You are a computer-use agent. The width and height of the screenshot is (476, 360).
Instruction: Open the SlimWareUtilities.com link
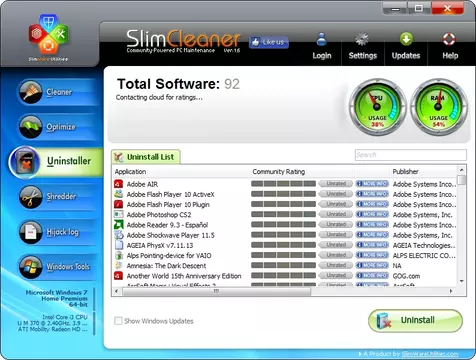pos(430,354)
